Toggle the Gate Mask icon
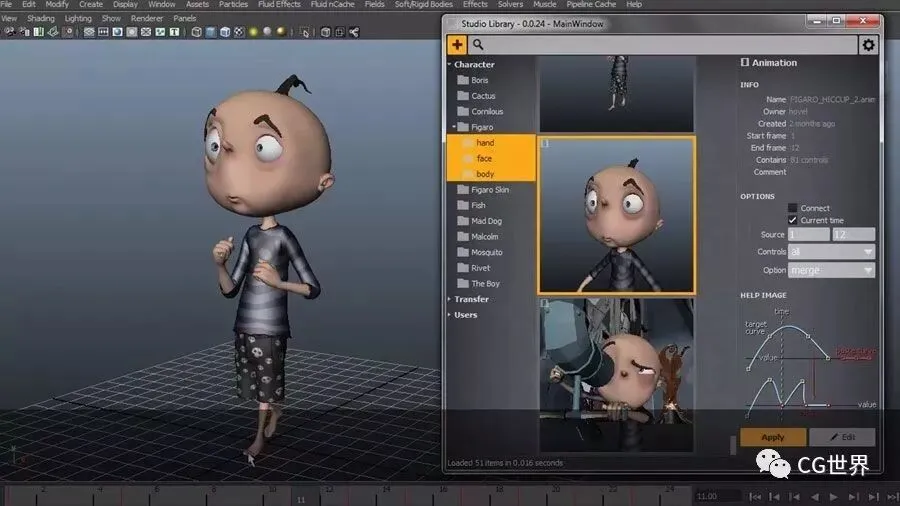This screenshot has width=900, height=506. pyautogui.click(x=131, y=32)
